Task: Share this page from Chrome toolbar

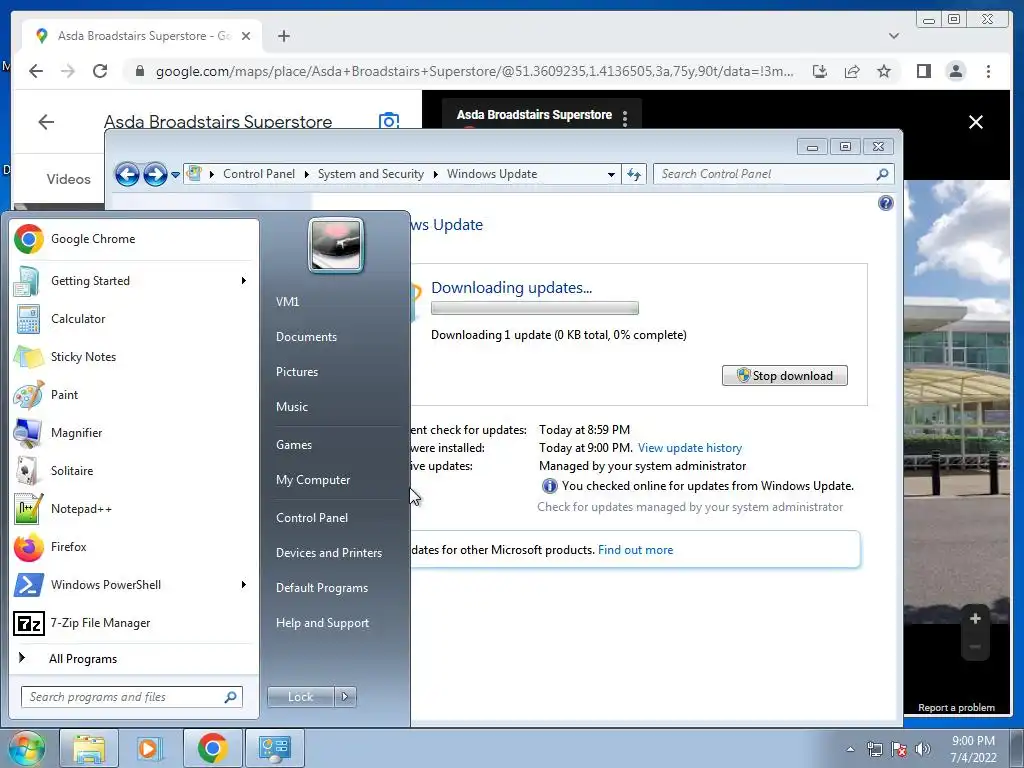Action: tap(852, 71)
